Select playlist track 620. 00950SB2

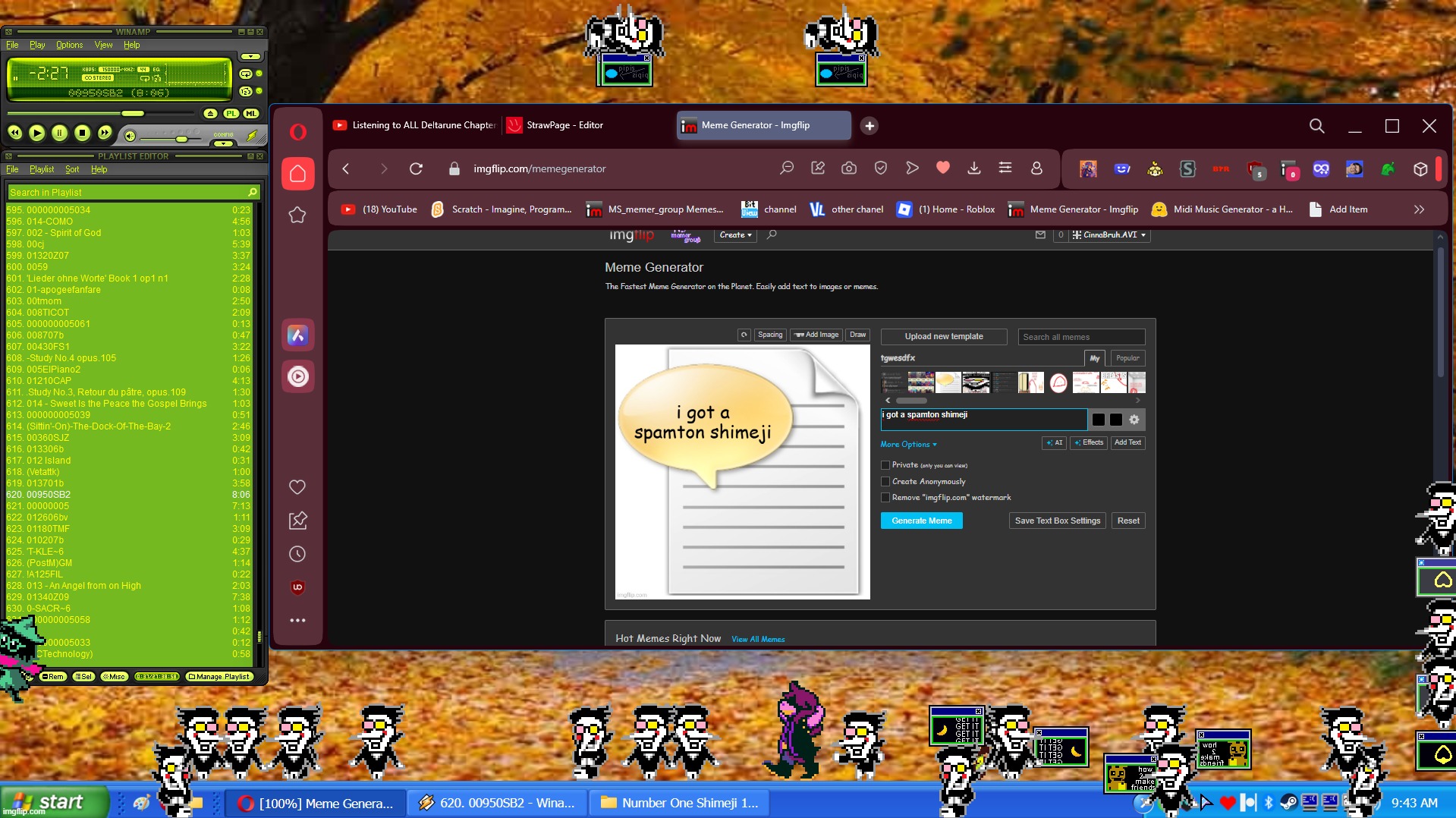pyautogui.click(x=128, y=495)
